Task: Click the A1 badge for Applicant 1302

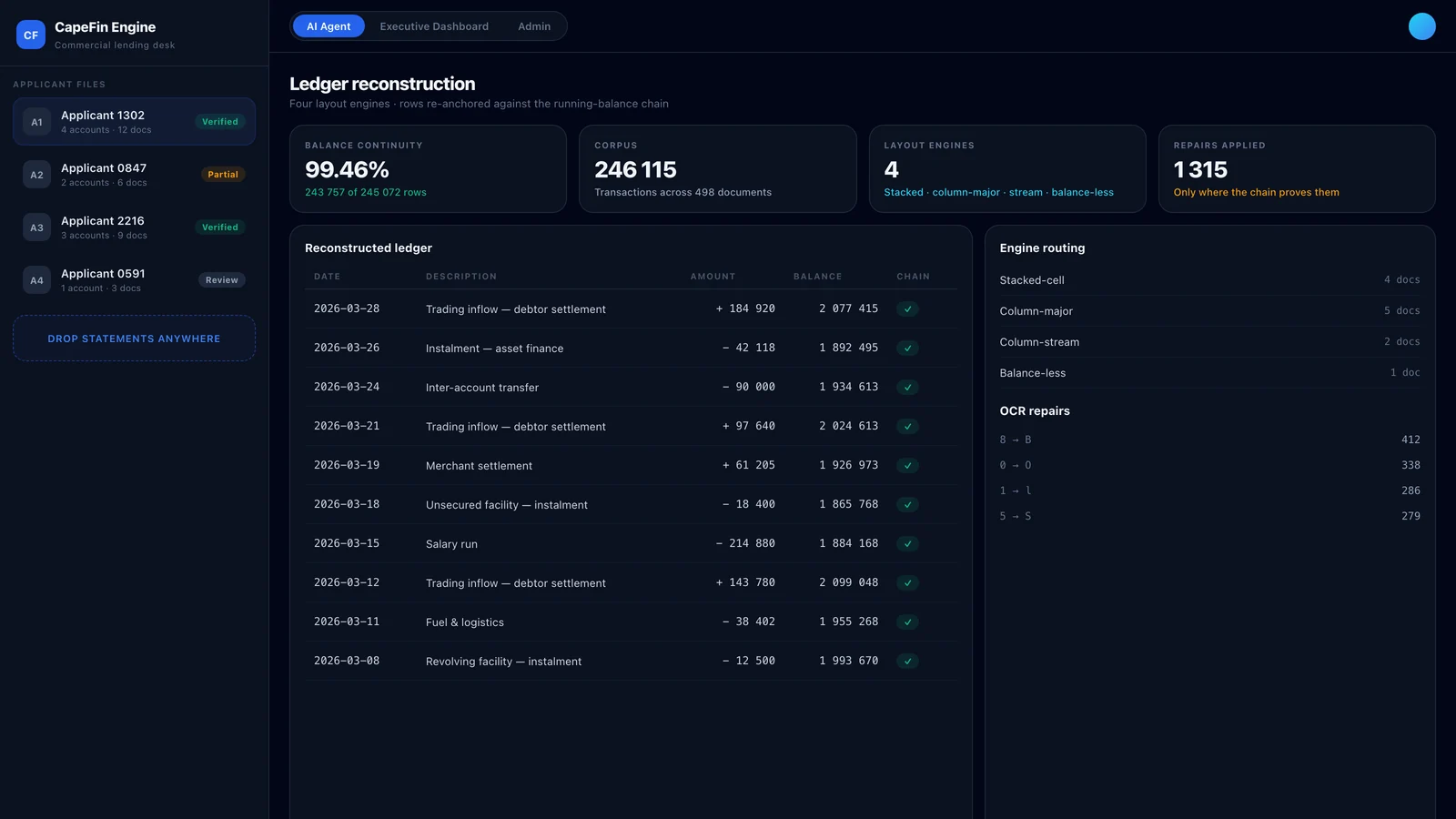Action: (x=36, y=122)
